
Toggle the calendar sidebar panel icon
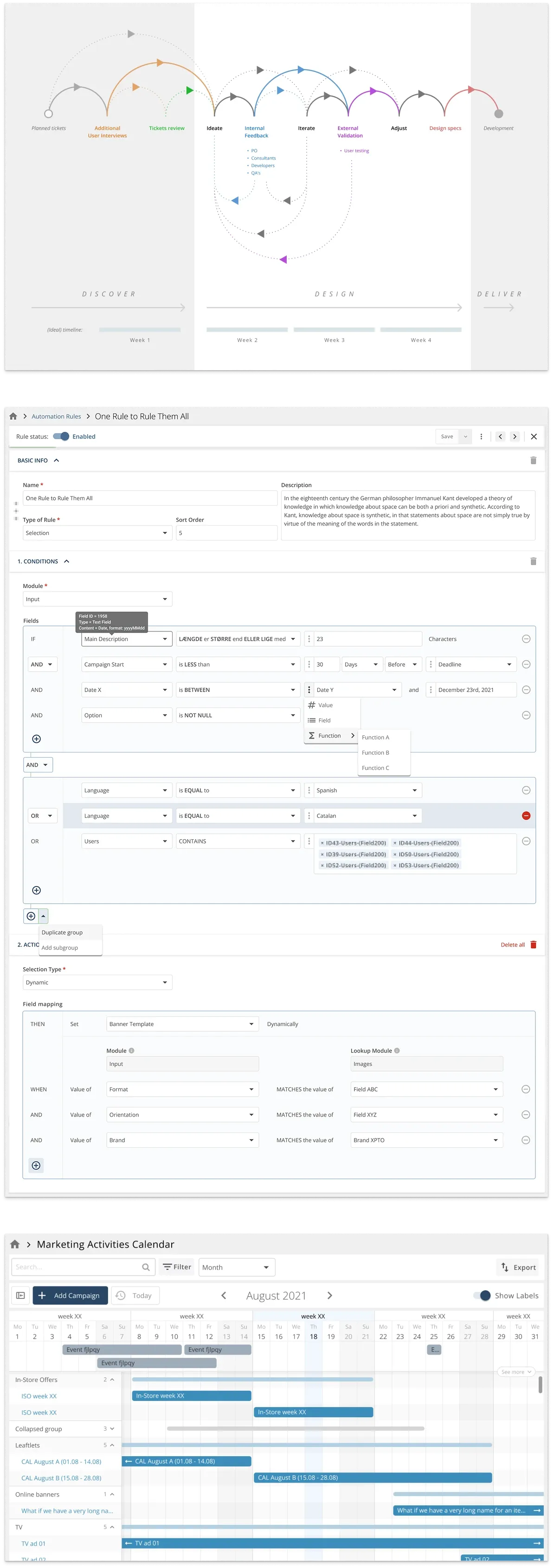(x=20, y=1295)
